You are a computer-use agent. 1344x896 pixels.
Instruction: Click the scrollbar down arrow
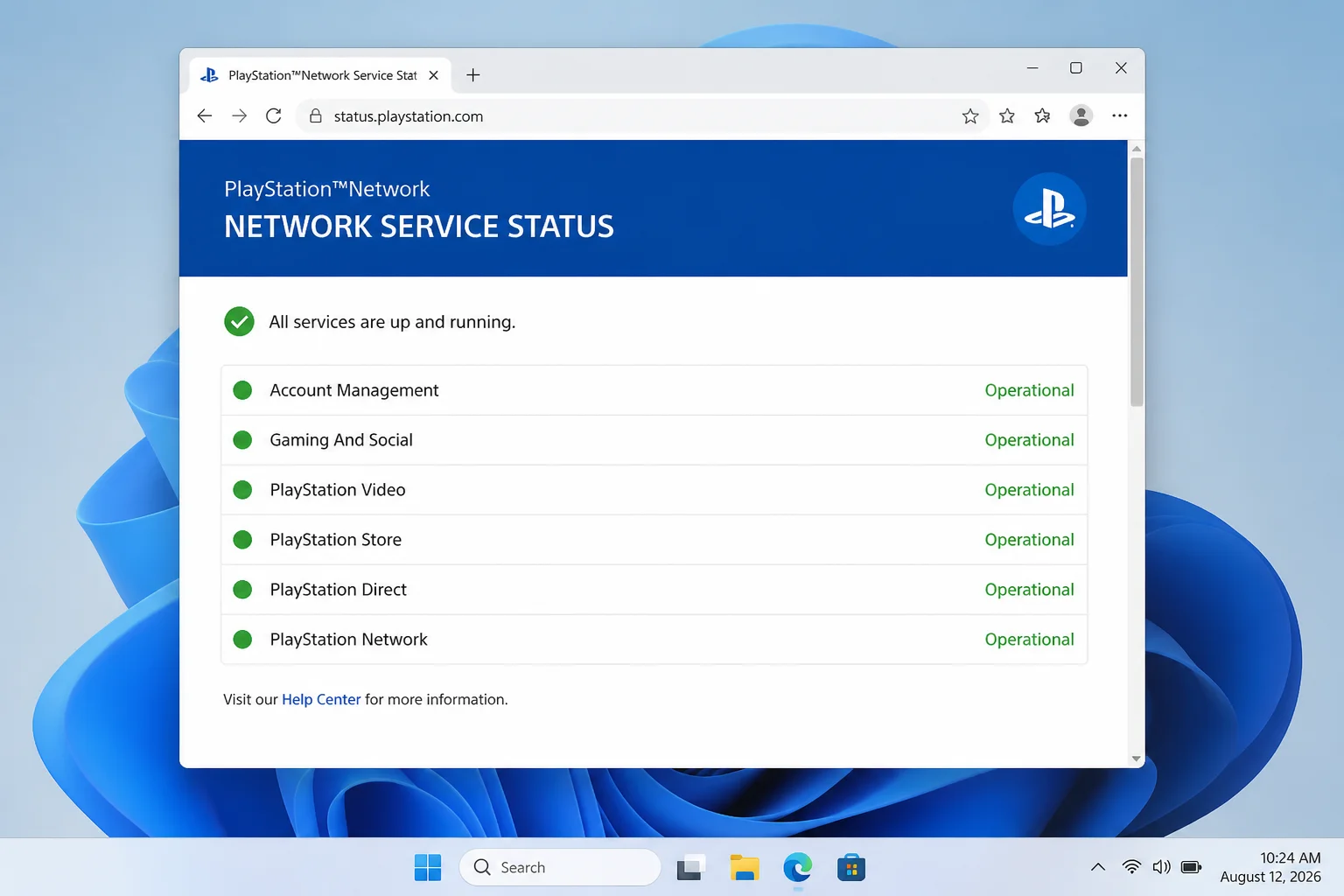click(1137, 759)
